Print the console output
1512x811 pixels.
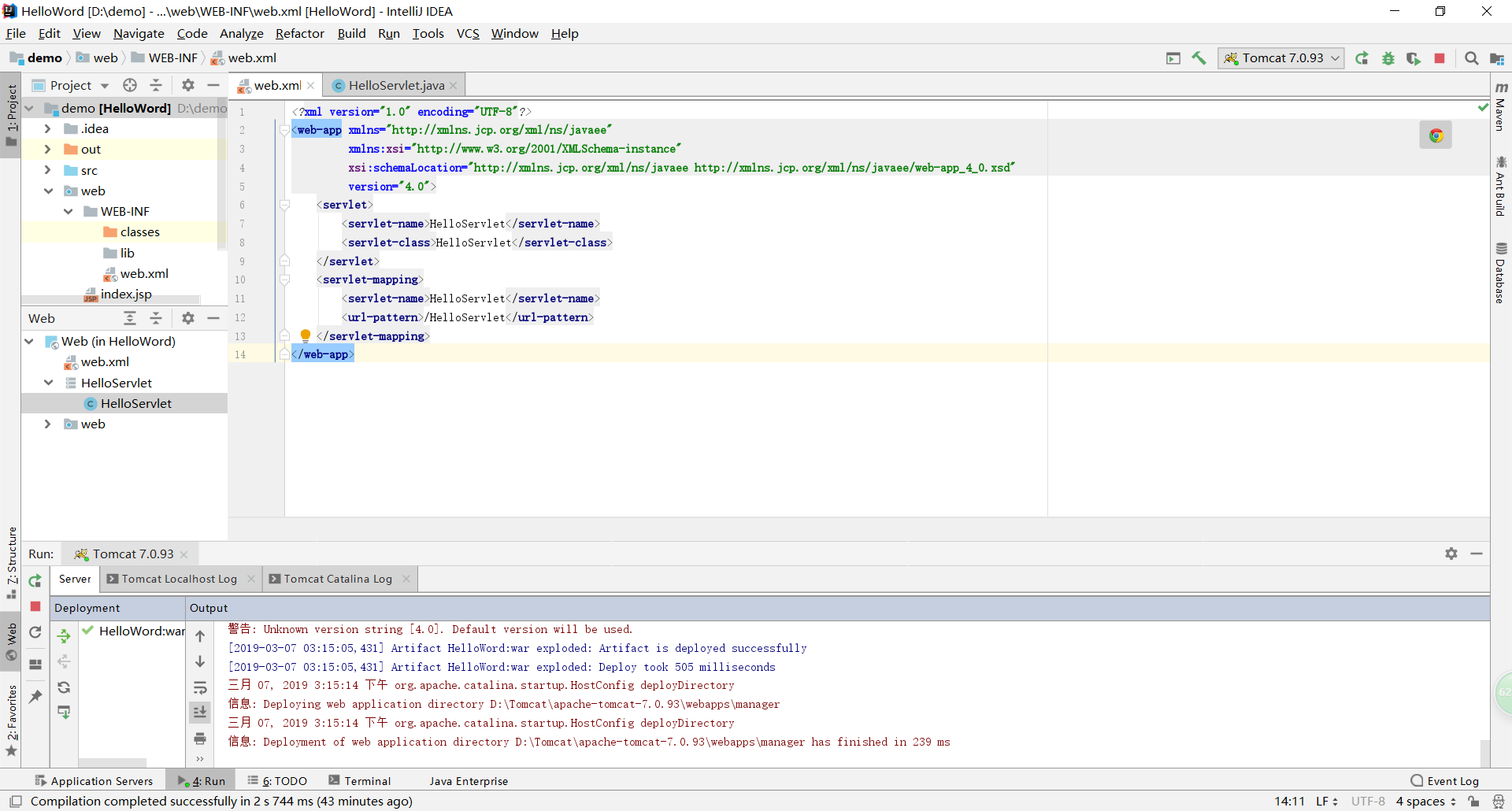[x=201, y=739]
